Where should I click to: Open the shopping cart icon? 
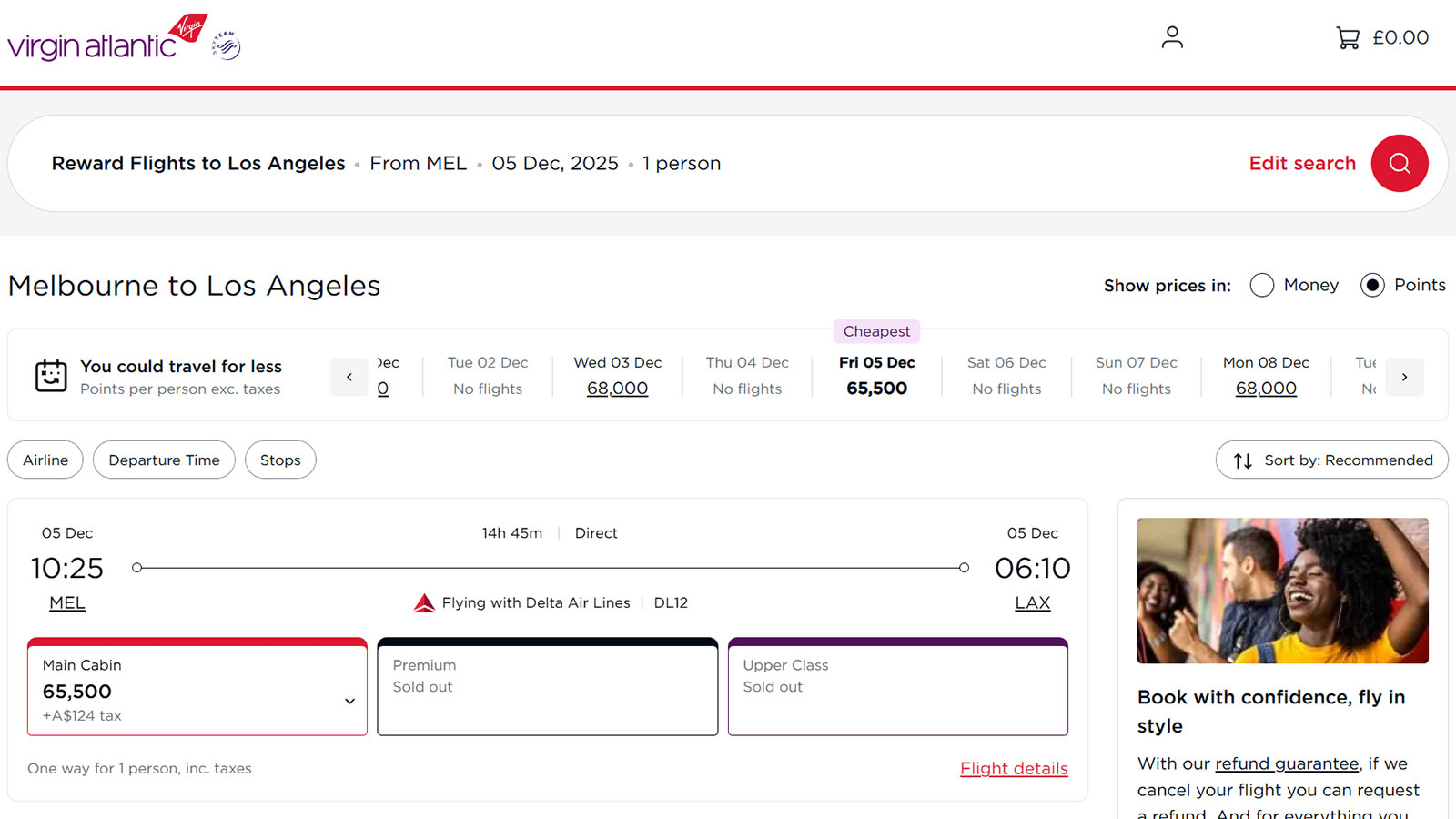[1348, 37]
